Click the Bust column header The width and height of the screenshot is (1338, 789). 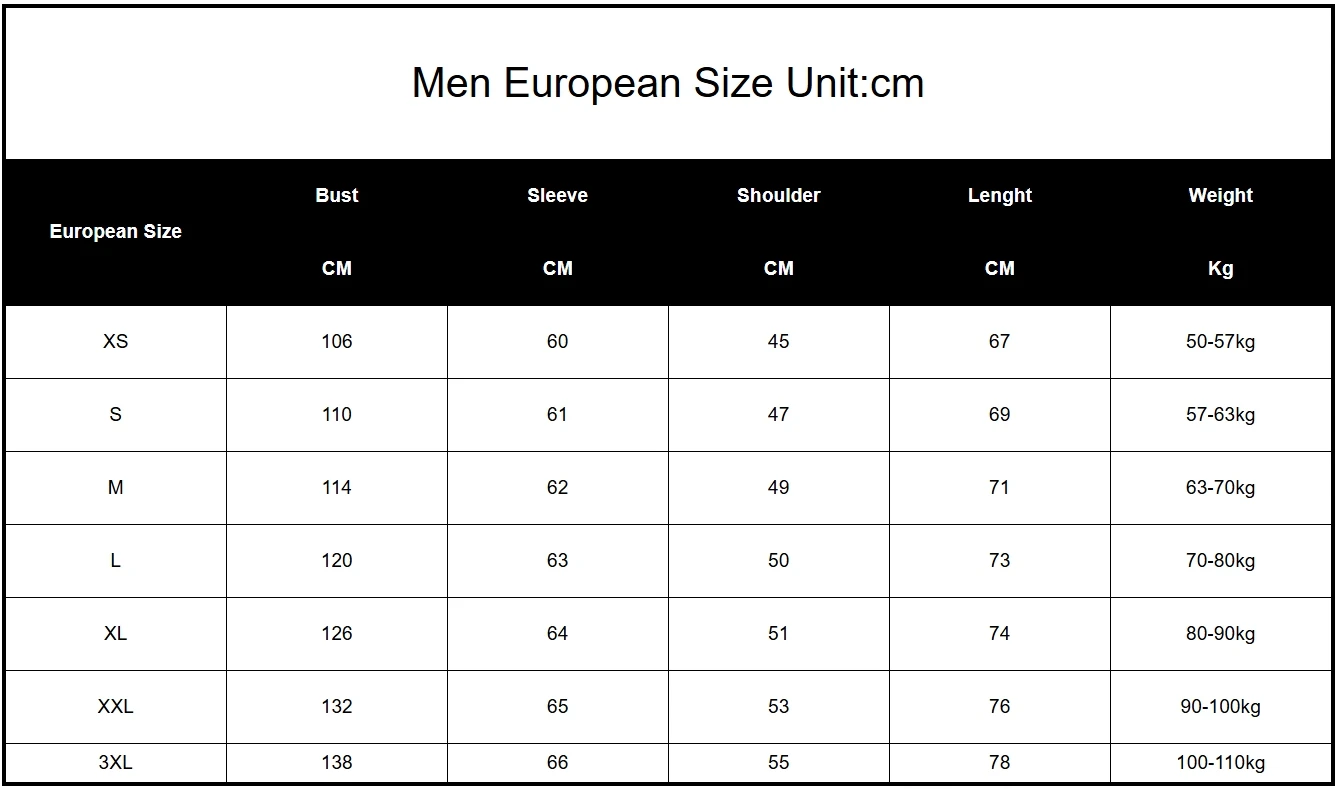(336, 196)
